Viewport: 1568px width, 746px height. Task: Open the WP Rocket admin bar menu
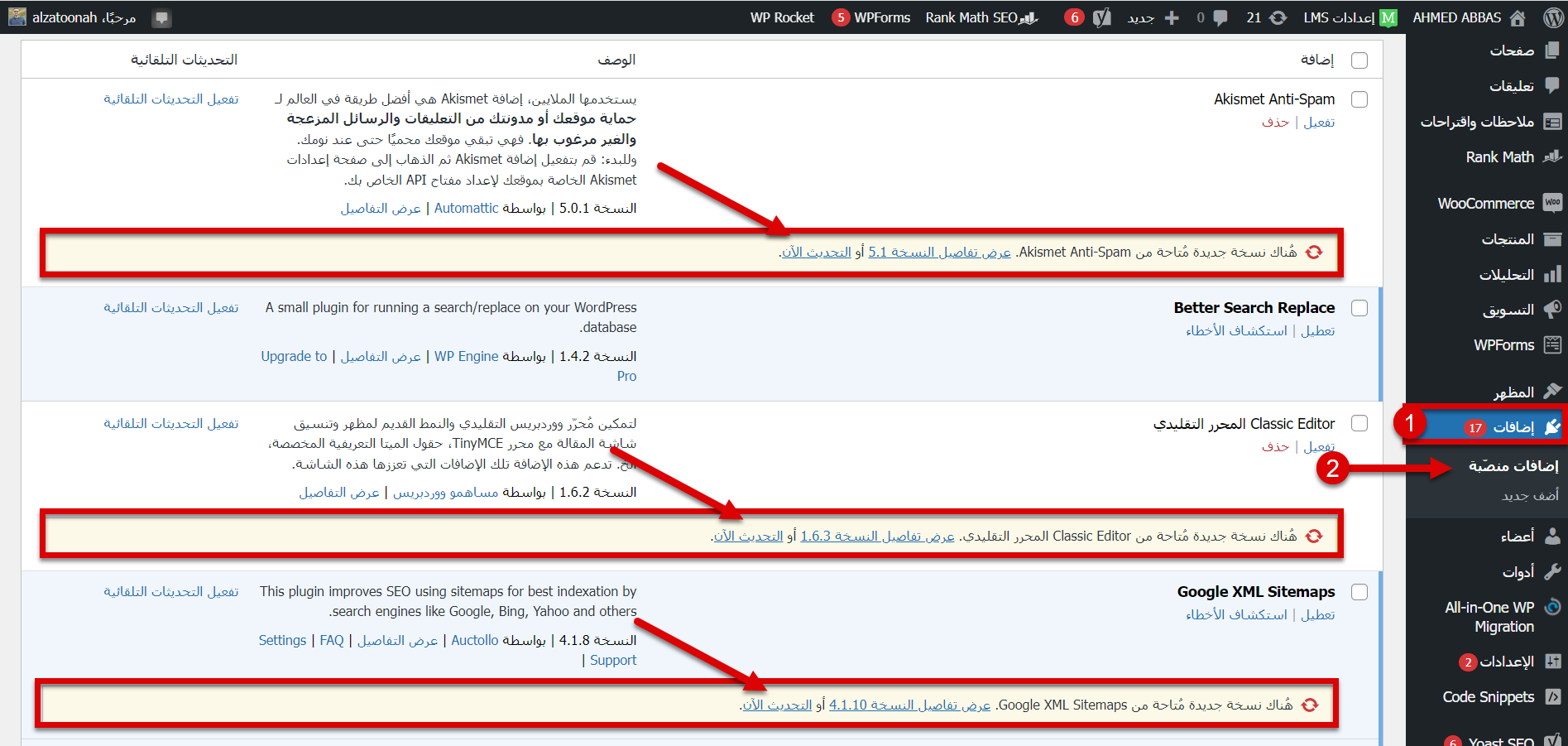[782, 17]
